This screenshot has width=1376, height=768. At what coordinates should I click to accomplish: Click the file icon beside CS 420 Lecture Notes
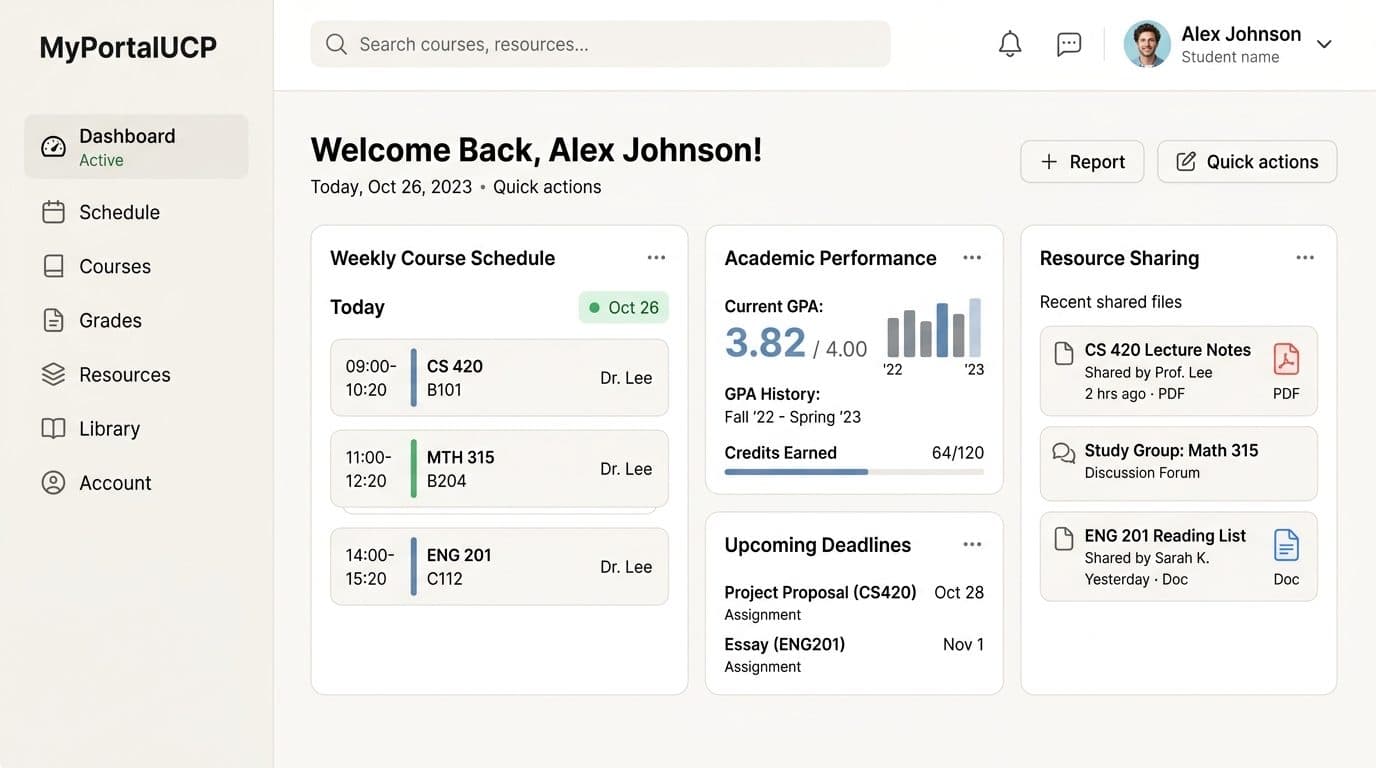click(1064, 353)
